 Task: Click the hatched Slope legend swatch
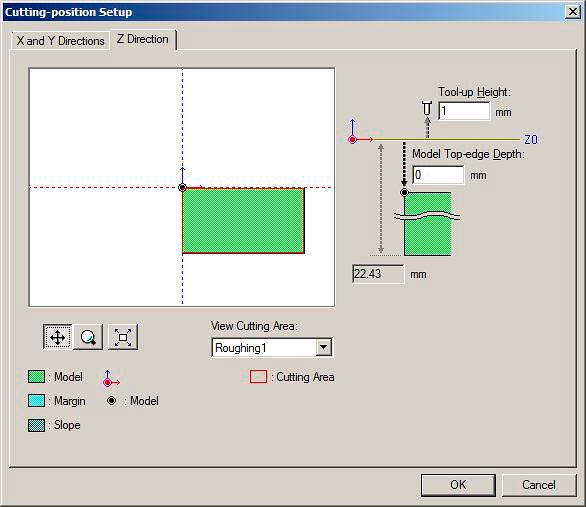pyautogui.click(x=36, y=425)
